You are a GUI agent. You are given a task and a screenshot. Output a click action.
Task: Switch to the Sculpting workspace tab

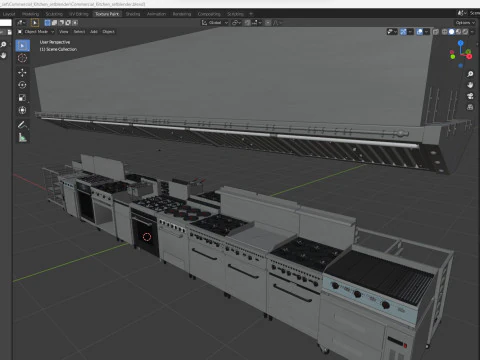pos(54,14)
